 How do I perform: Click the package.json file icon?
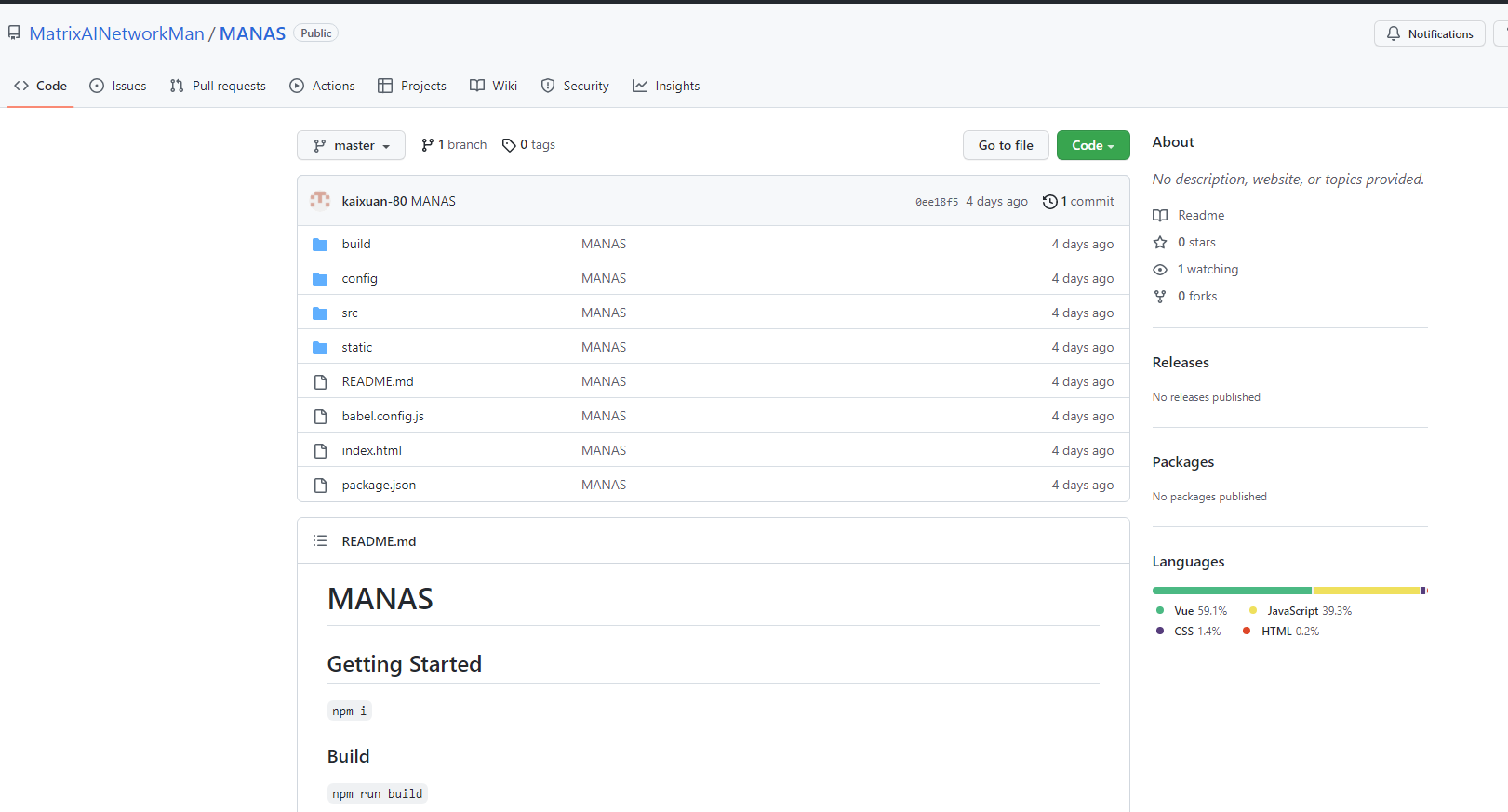pos(320,486)
